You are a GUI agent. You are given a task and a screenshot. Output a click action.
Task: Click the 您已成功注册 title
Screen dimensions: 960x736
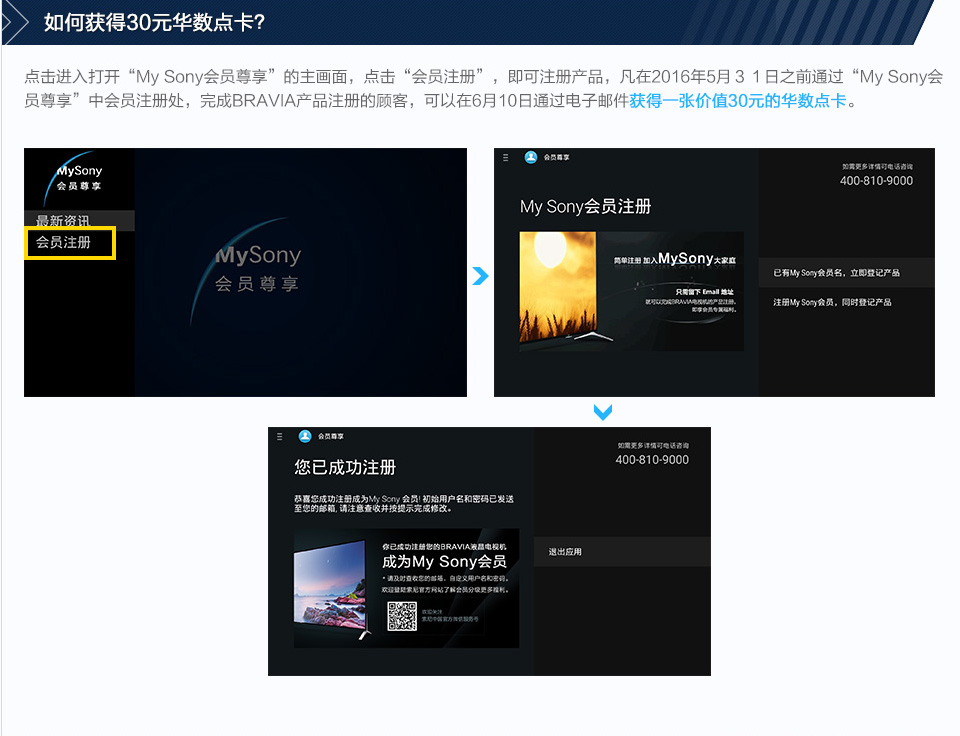coord(345,467)
